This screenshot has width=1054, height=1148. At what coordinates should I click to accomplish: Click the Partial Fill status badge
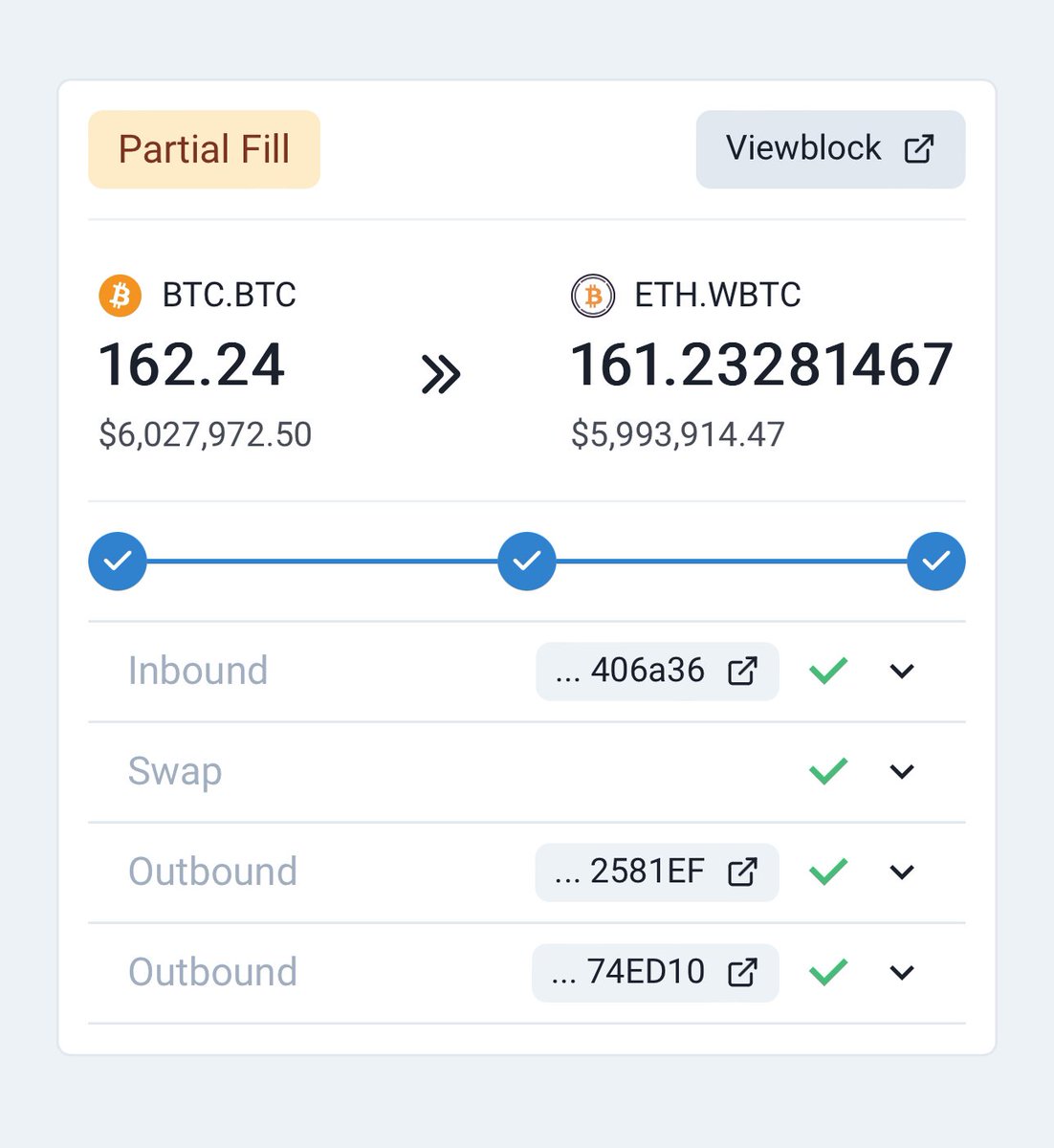204,149
